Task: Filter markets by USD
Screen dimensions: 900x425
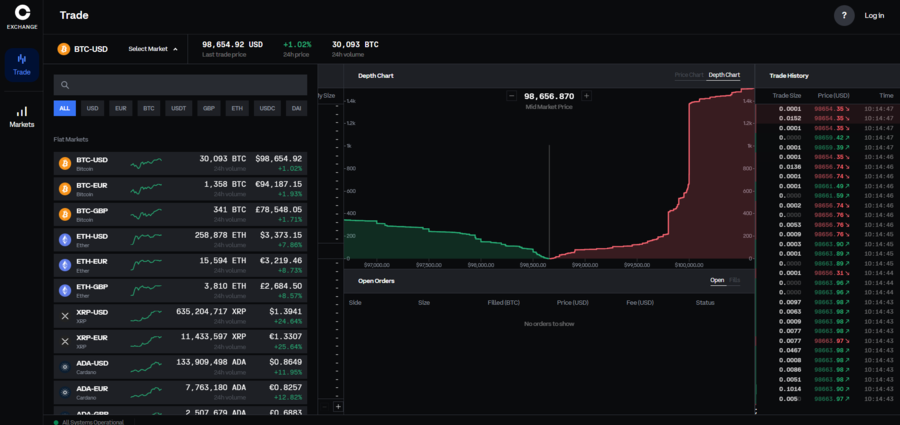Action: [92, 108]
